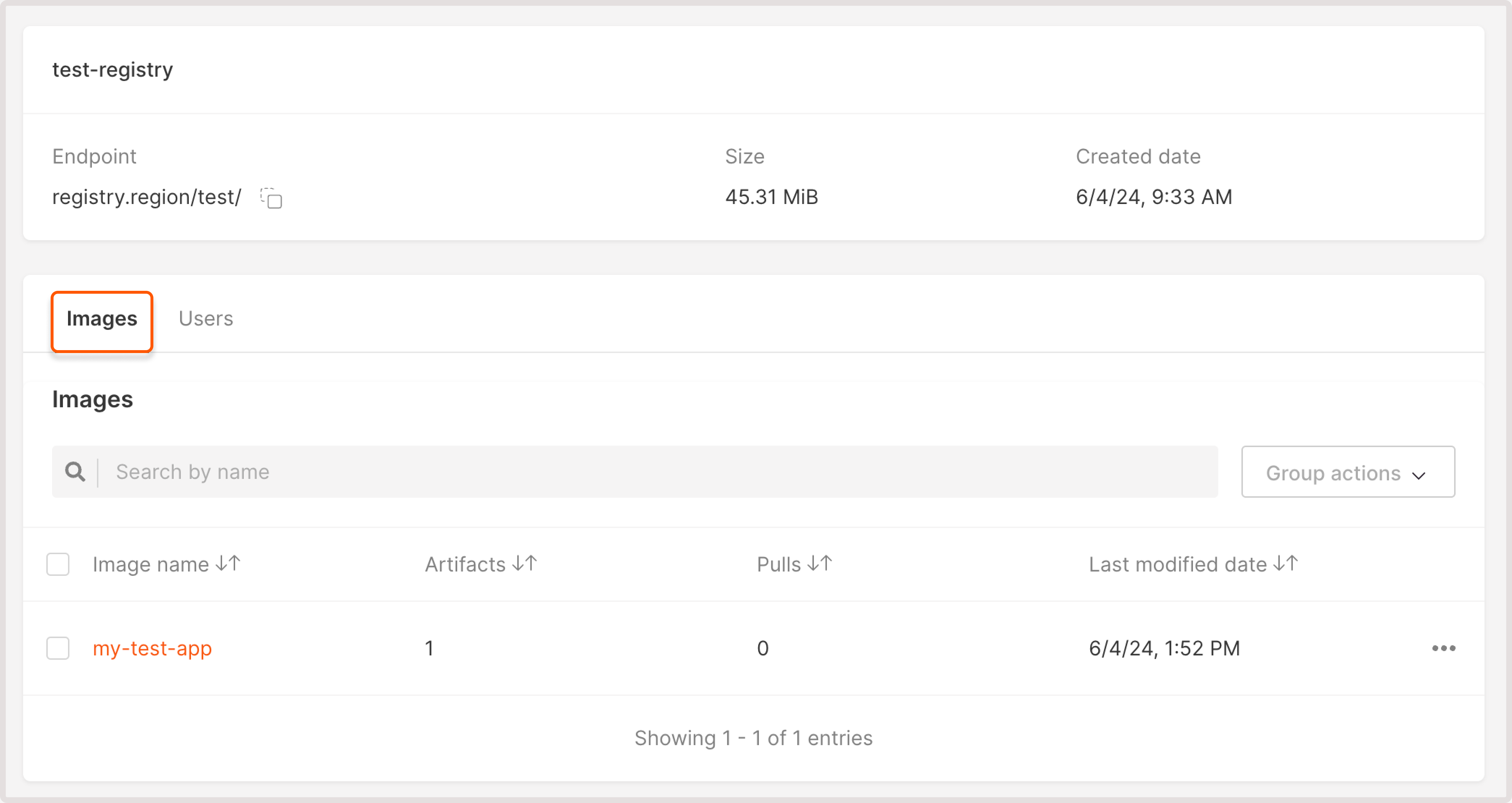Sort by Image name arrows icon

coord(228,564)
